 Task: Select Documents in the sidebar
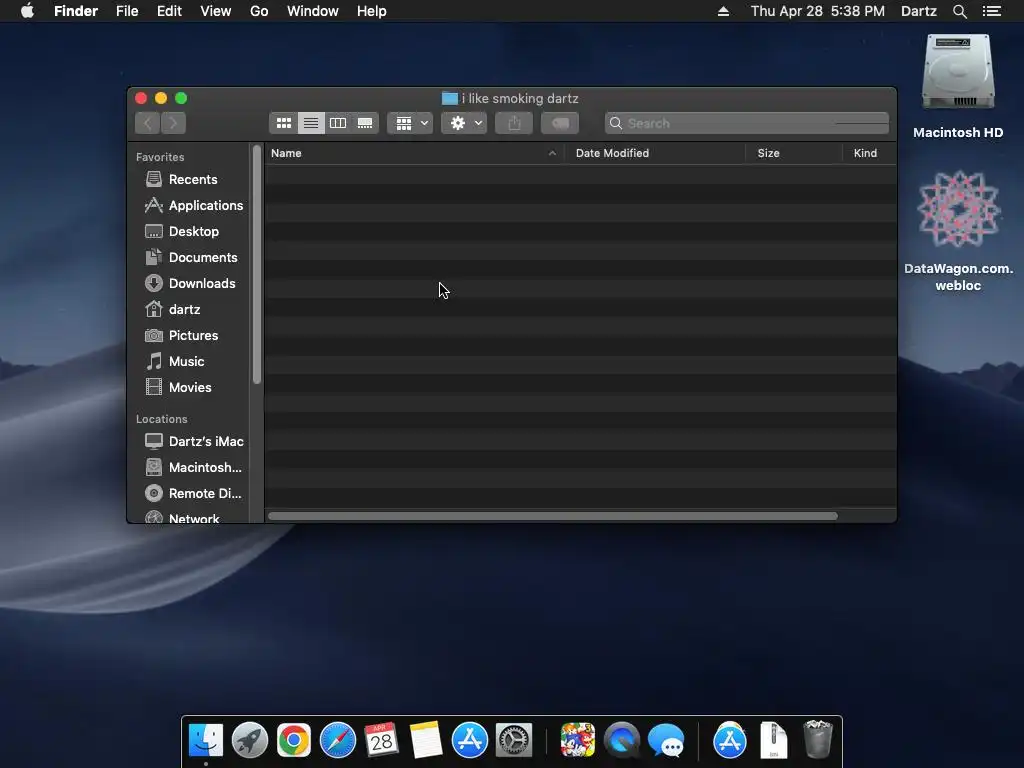[x=189, y=257]
